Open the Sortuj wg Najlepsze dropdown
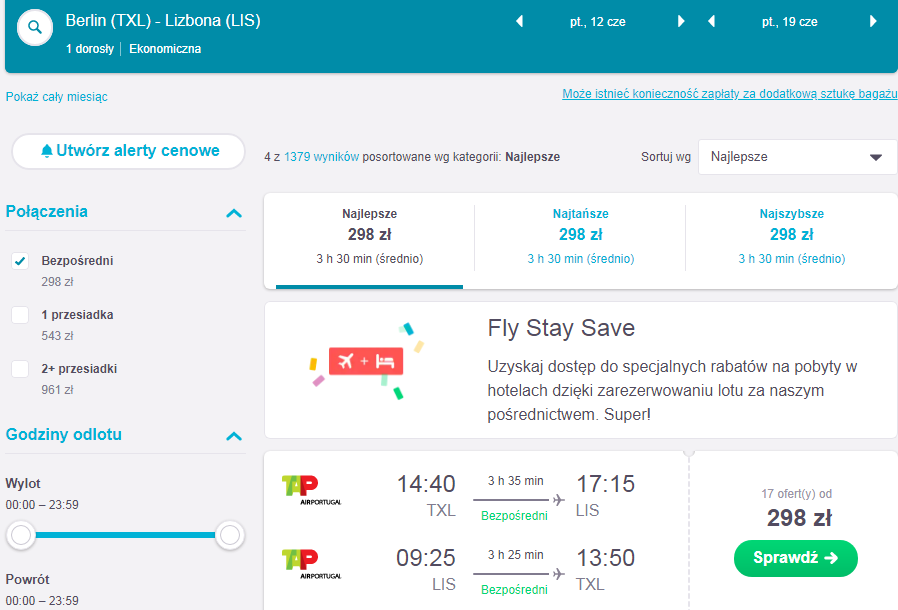Viewport: 898px width, 610px height. click(797, 157)
